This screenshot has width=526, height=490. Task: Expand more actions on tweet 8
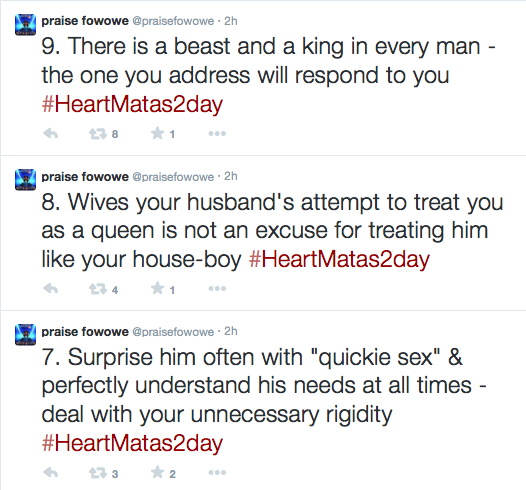217,289
